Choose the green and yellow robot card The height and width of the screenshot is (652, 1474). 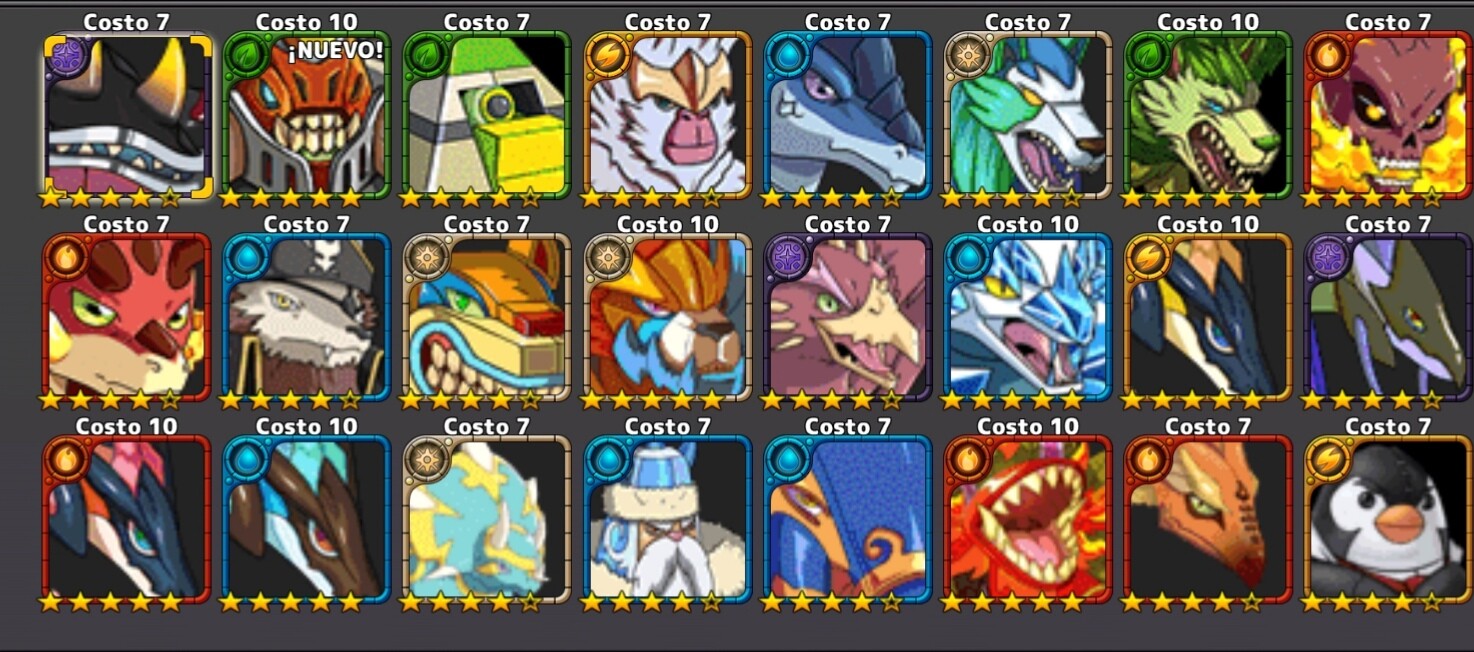(x=487, y=115)
